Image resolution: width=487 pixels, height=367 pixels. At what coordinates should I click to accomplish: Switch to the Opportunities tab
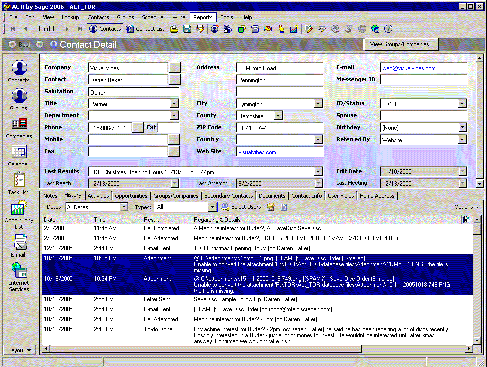[131, 196]
